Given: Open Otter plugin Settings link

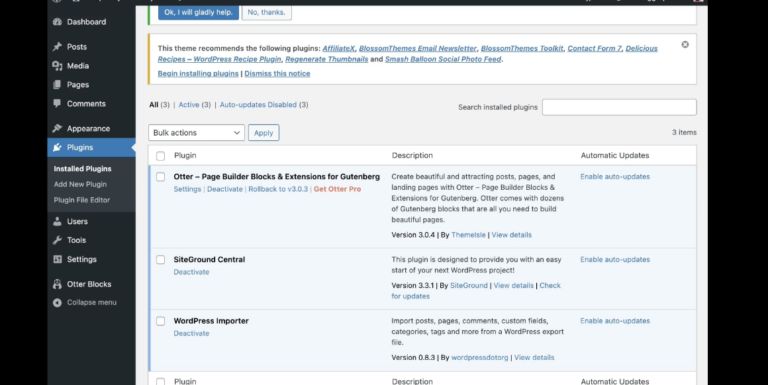Looking at the screenshot, I should pyautogui.click(x=187, y=189).
